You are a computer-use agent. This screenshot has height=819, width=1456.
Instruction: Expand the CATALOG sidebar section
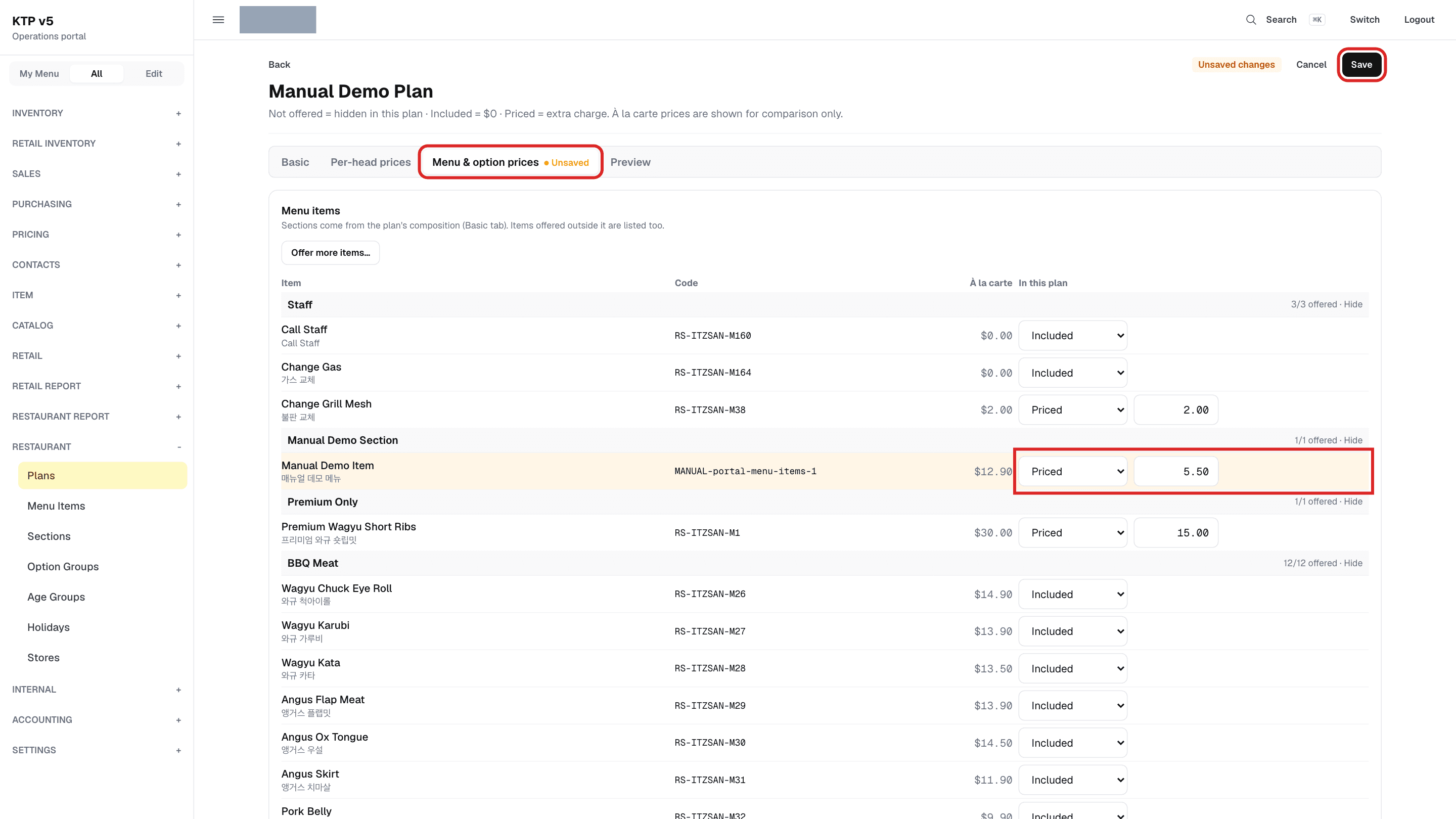tap(97, 326)
